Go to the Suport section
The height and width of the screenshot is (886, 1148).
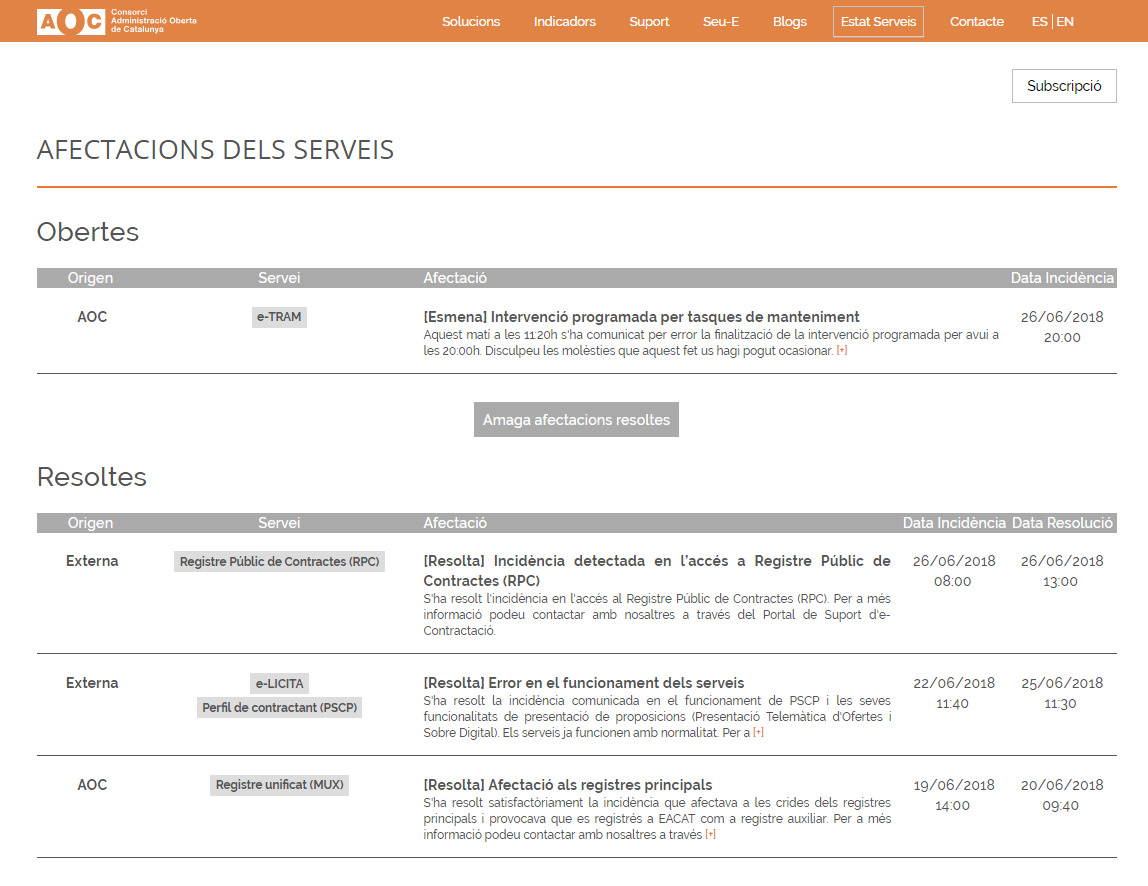point(649,22)
